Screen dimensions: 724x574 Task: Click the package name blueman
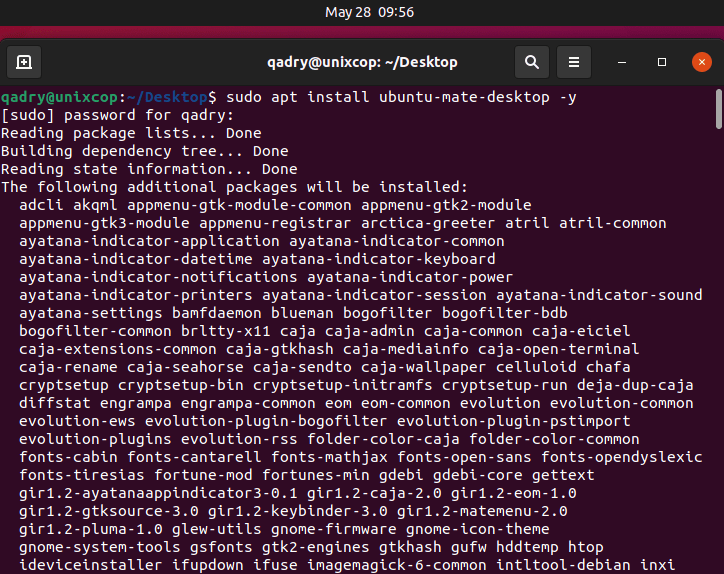[x=302, y=314]
